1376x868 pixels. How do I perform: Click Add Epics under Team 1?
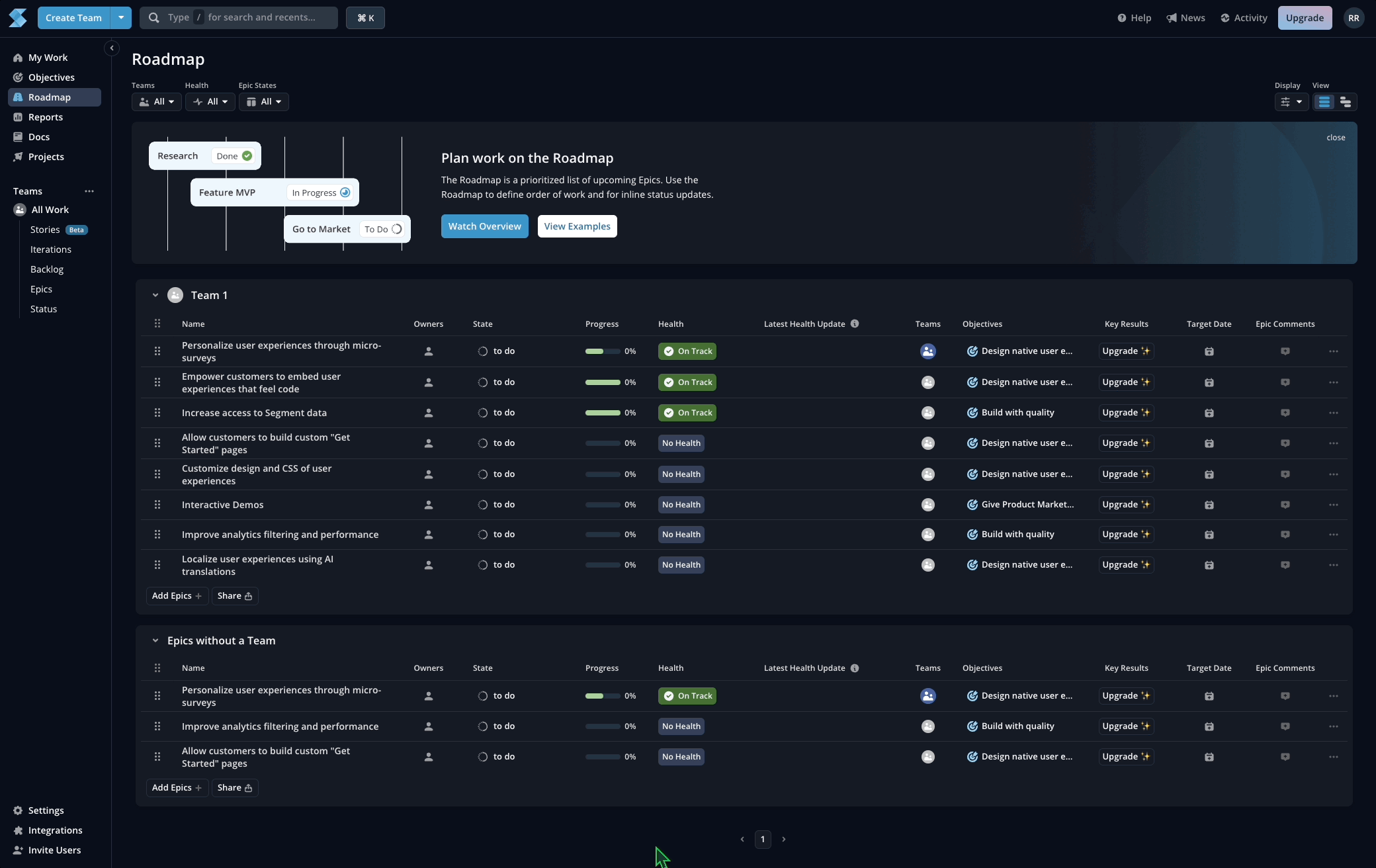(x=177, y=596)
